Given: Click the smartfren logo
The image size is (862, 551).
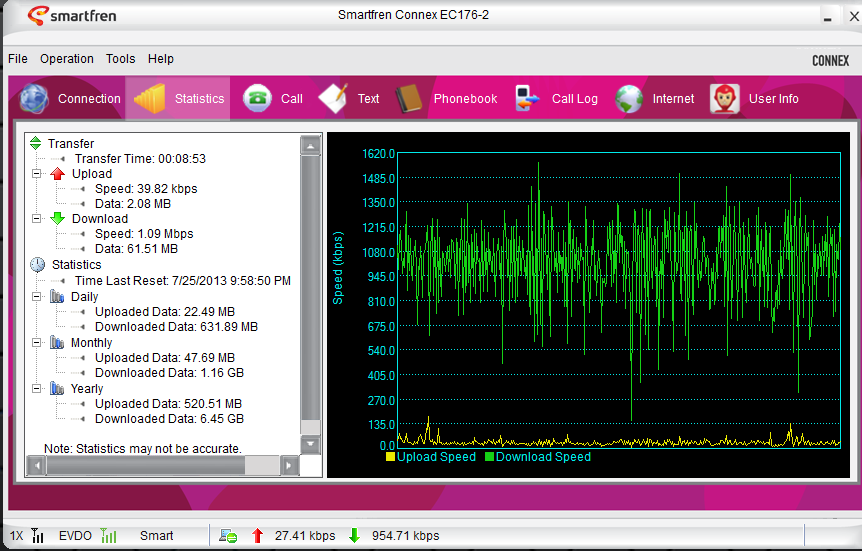Looking at the screenshot, I should click(x=71, y=15).
